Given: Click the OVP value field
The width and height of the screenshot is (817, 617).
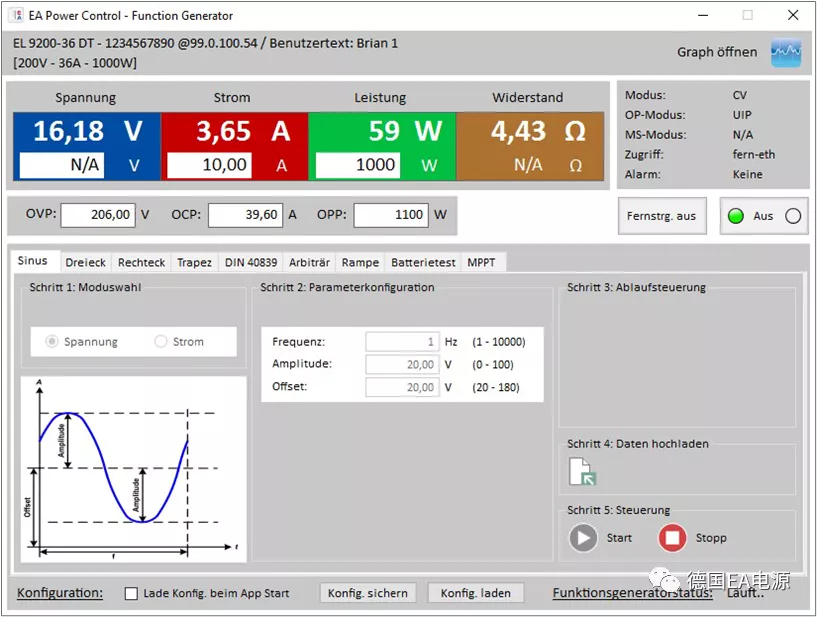Looking at the screenshot, I should tap(98, 215).
